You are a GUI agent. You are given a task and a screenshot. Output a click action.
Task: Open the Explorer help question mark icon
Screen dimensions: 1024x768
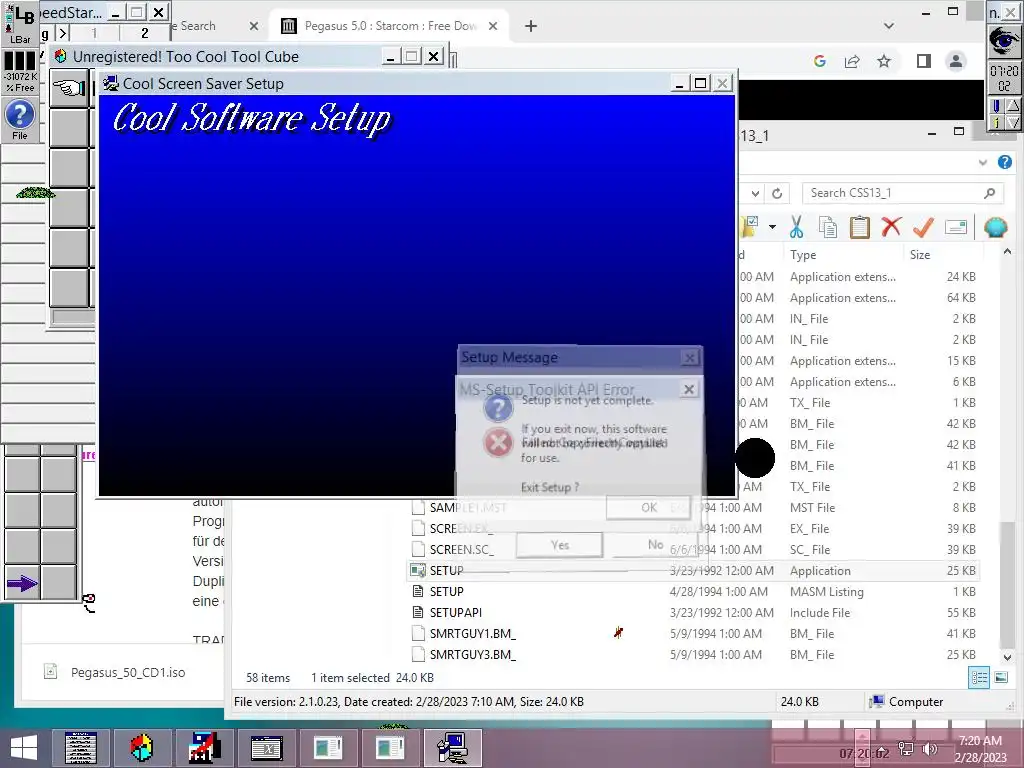click(x=1004, y=162)
